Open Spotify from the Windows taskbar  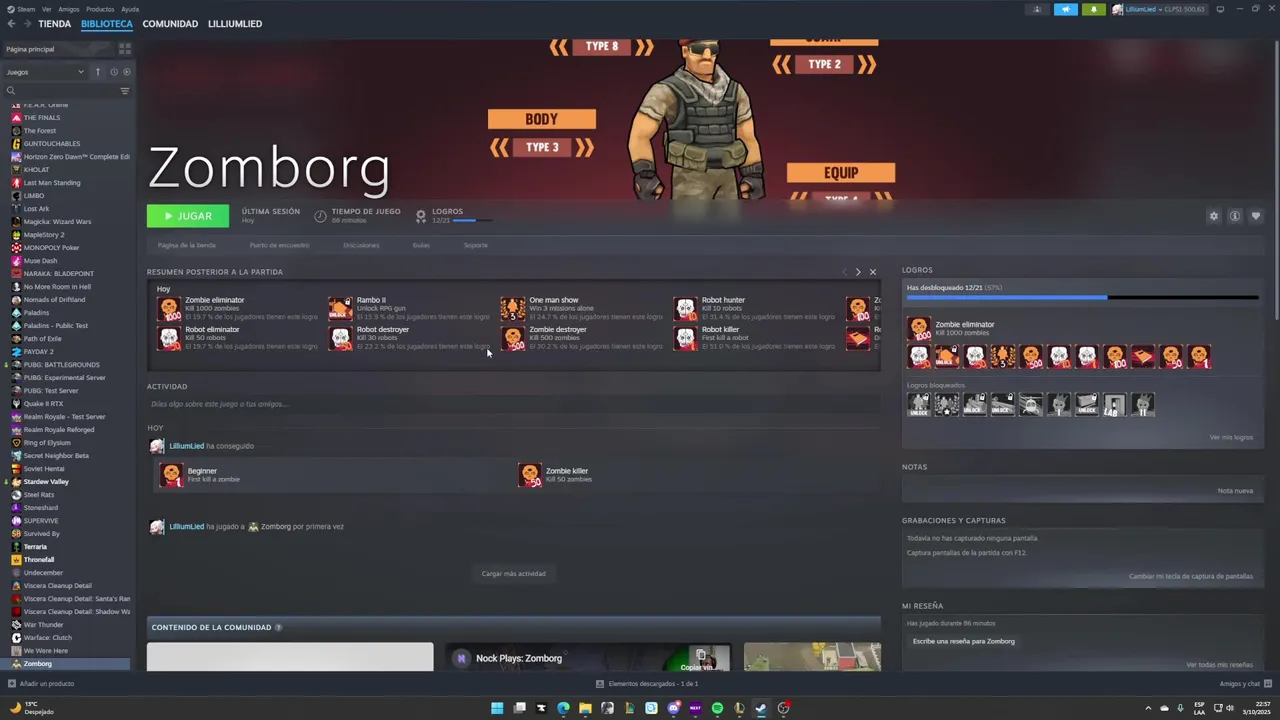pos(717,708)
